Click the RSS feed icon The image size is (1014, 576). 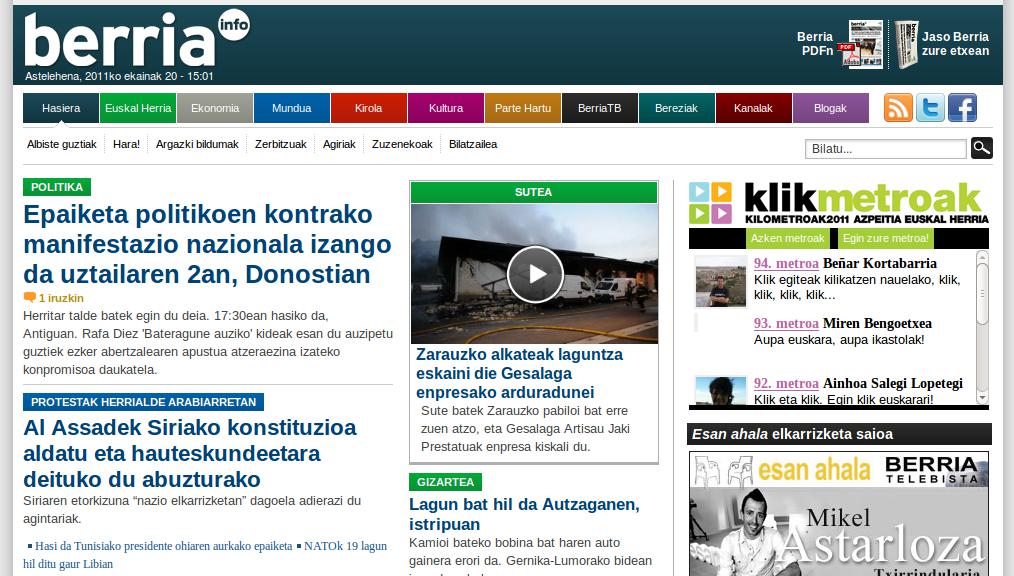coord(898,108)
